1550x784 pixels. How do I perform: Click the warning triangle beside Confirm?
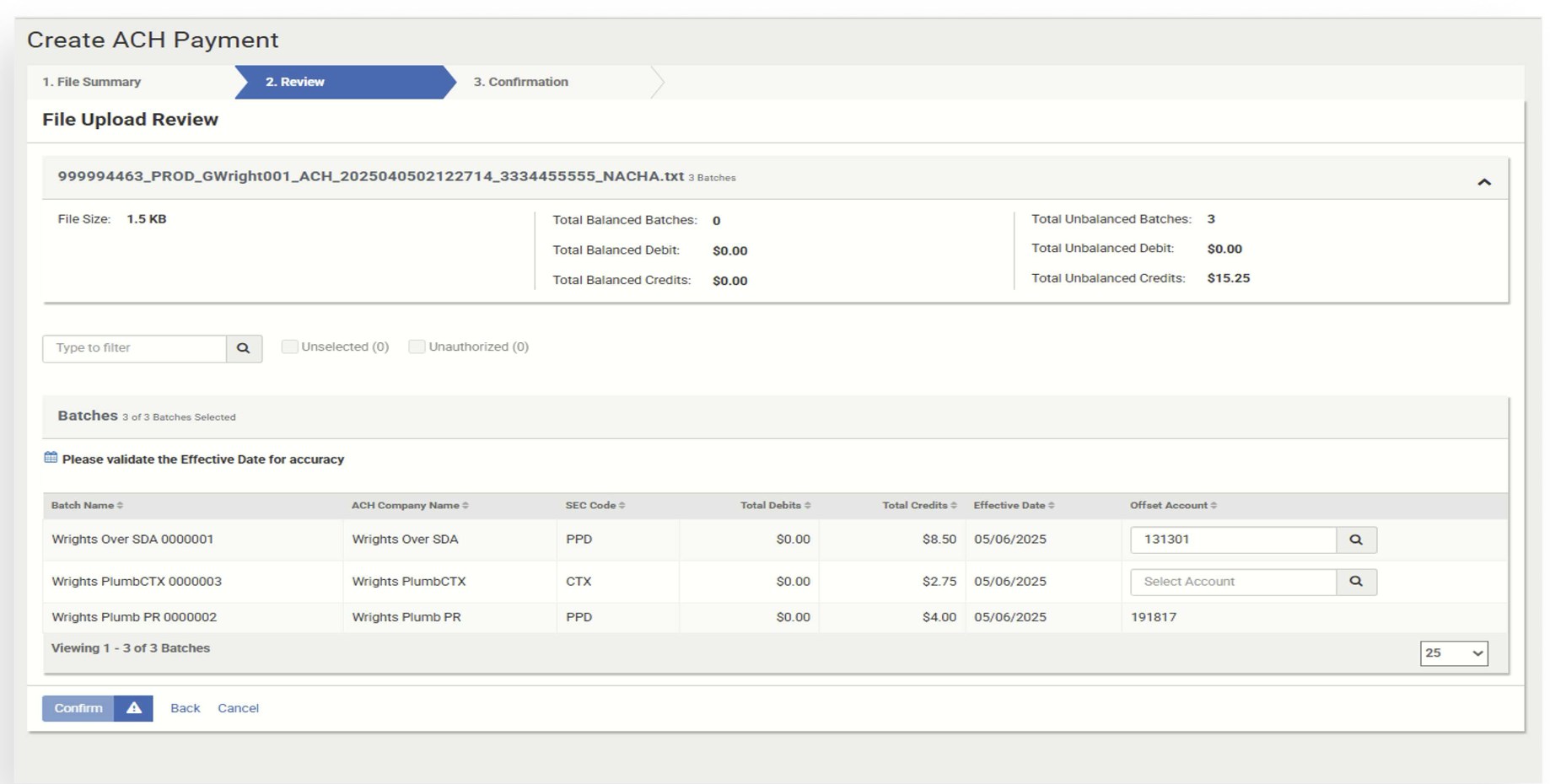click(x=134, y=708)
